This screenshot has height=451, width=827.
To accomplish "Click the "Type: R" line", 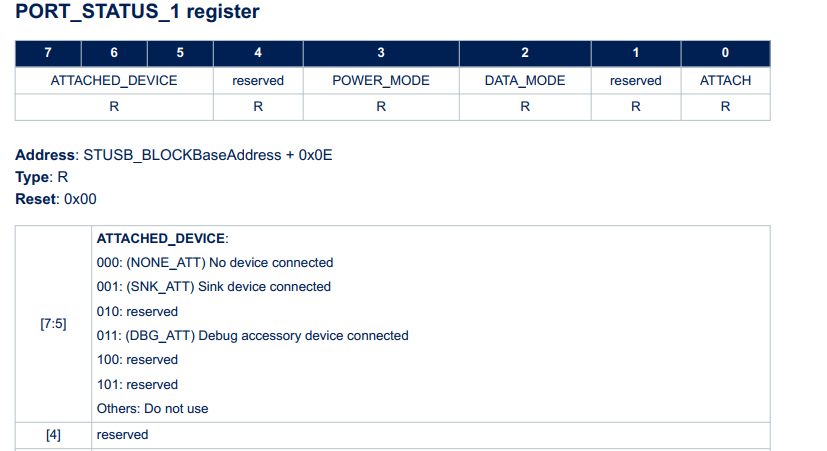I will tap(42, 177).
